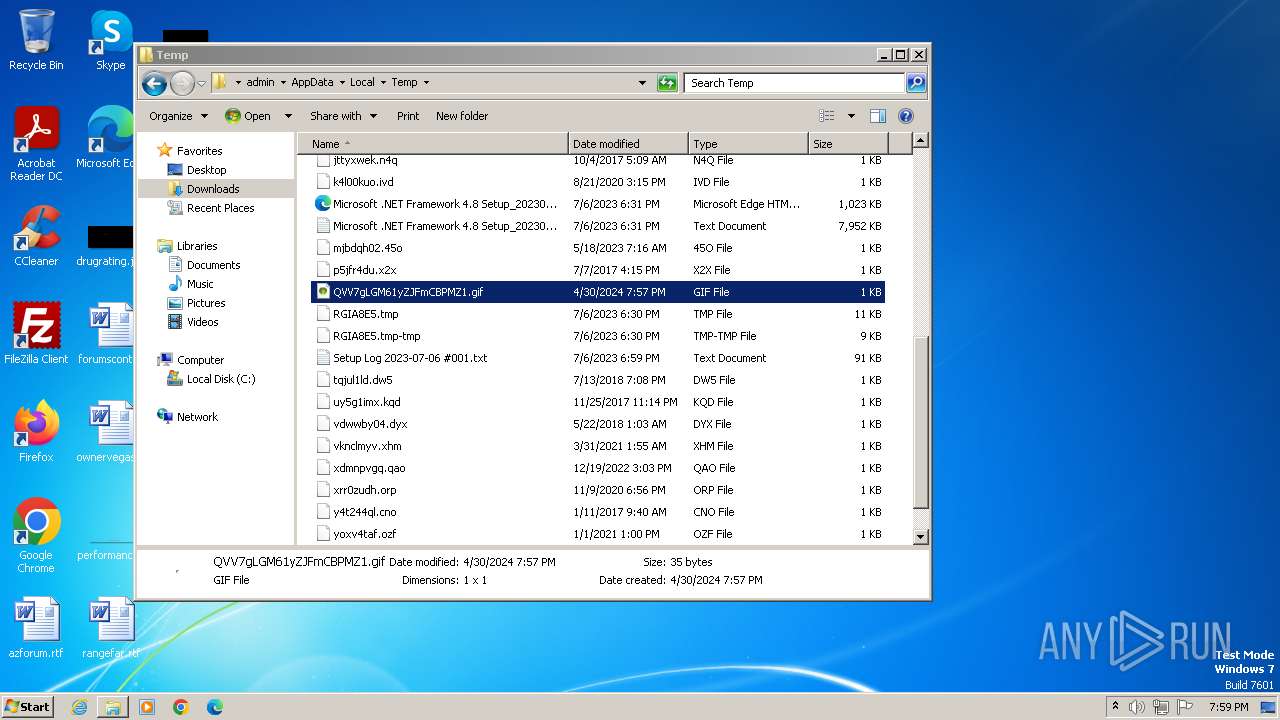Viewport: 1280px width, 720px height.
Task: Open Recycle Bin desktop icon
Action: (x=36, y=40)
